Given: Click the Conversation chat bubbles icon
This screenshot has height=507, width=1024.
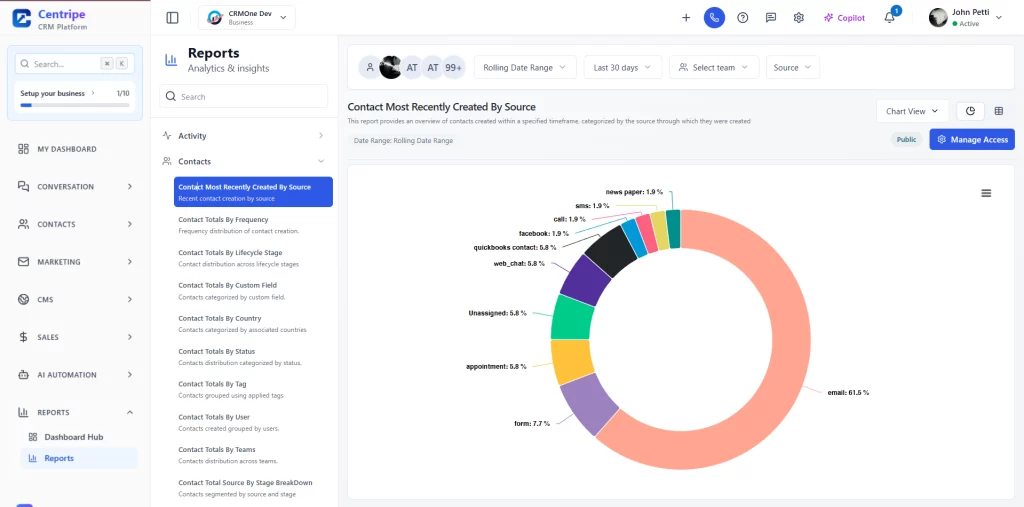Looking at the screenshot, I should click(24, 187).
